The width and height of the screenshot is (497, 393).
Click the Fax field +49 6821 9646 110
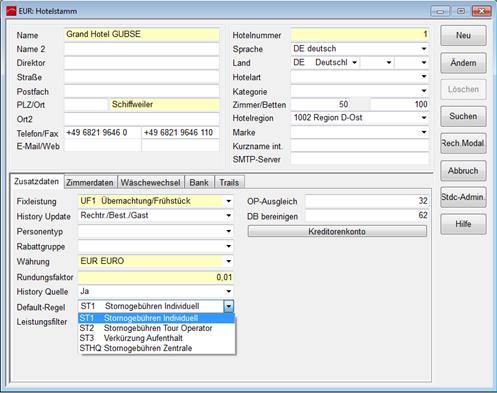(x=180, y=133)
